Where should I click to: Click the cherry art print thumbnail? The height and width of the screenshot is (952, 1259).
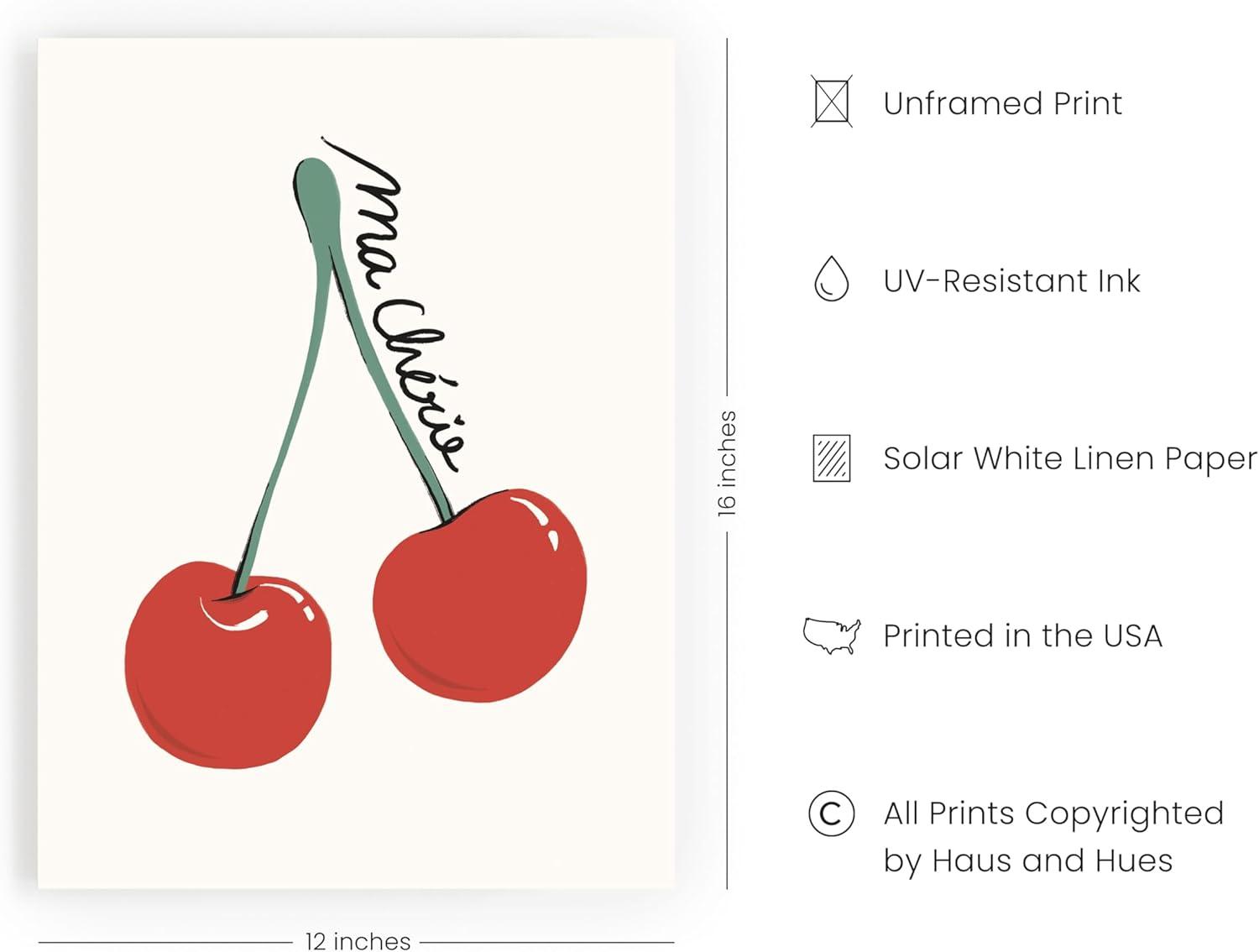pyautogui.click(x=356, y=463)
